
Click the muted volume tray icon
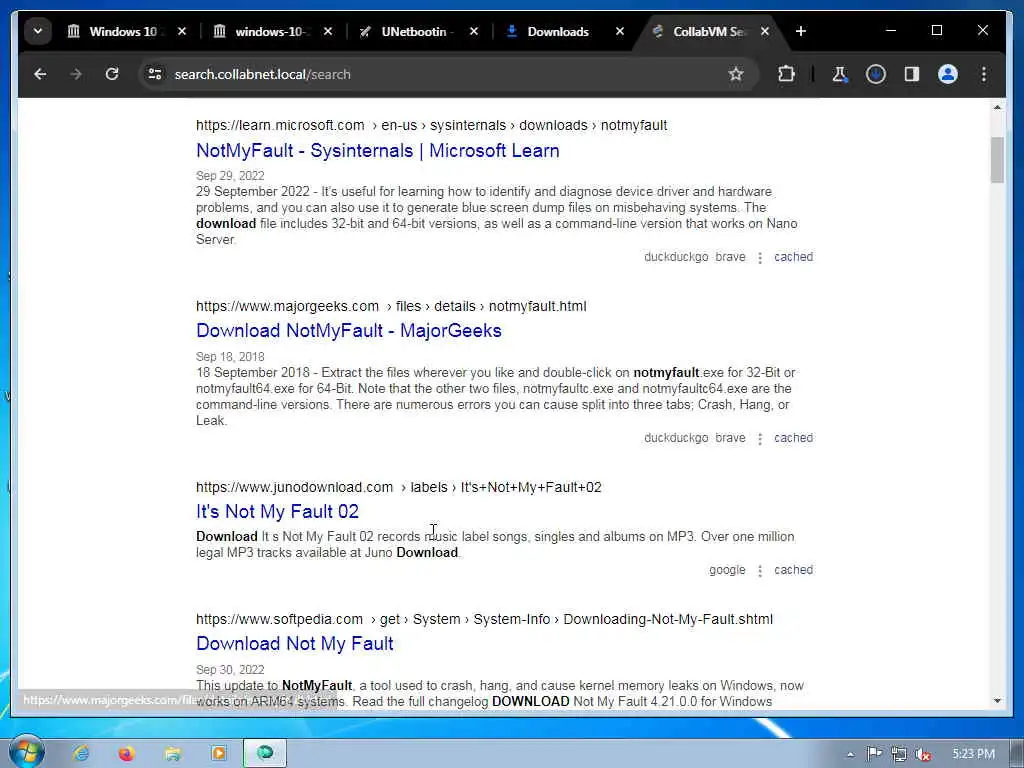(923, 754)
